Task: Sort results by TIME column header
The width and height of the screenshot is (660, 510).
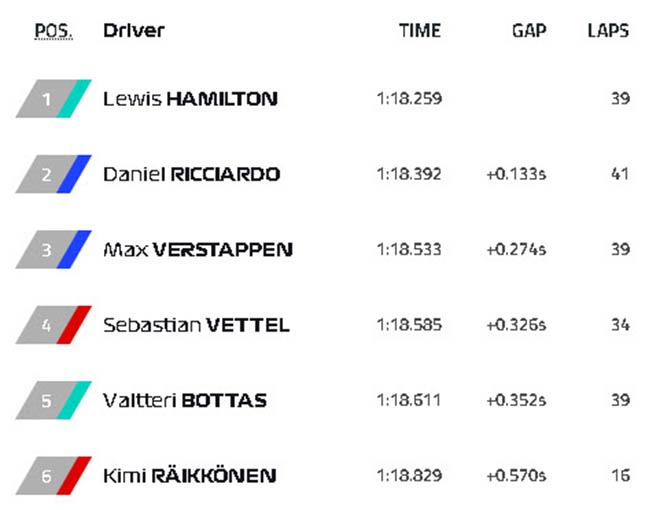Action: [420, 31]
